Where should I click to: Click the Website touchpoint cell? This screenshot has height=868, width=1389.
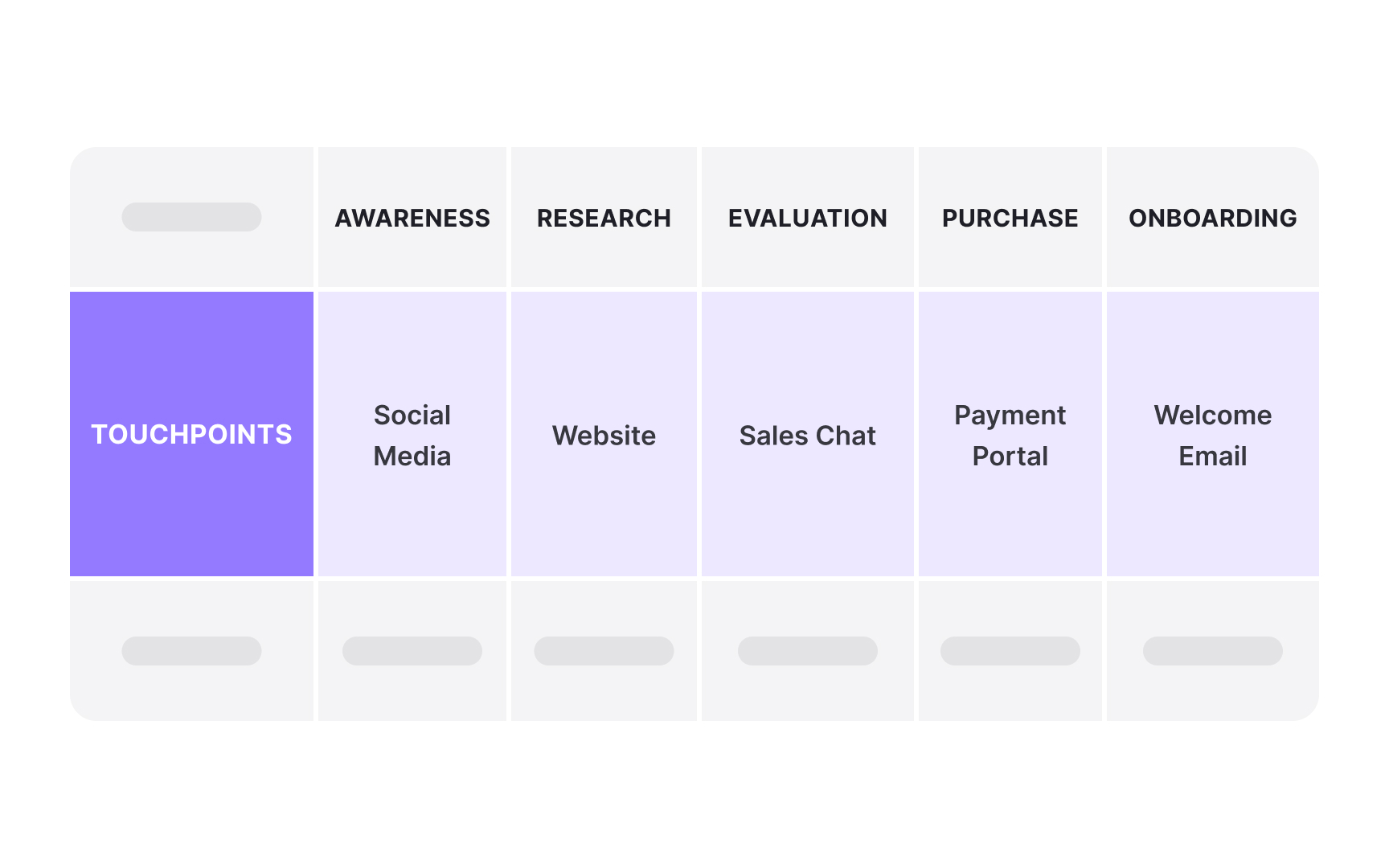604,435
